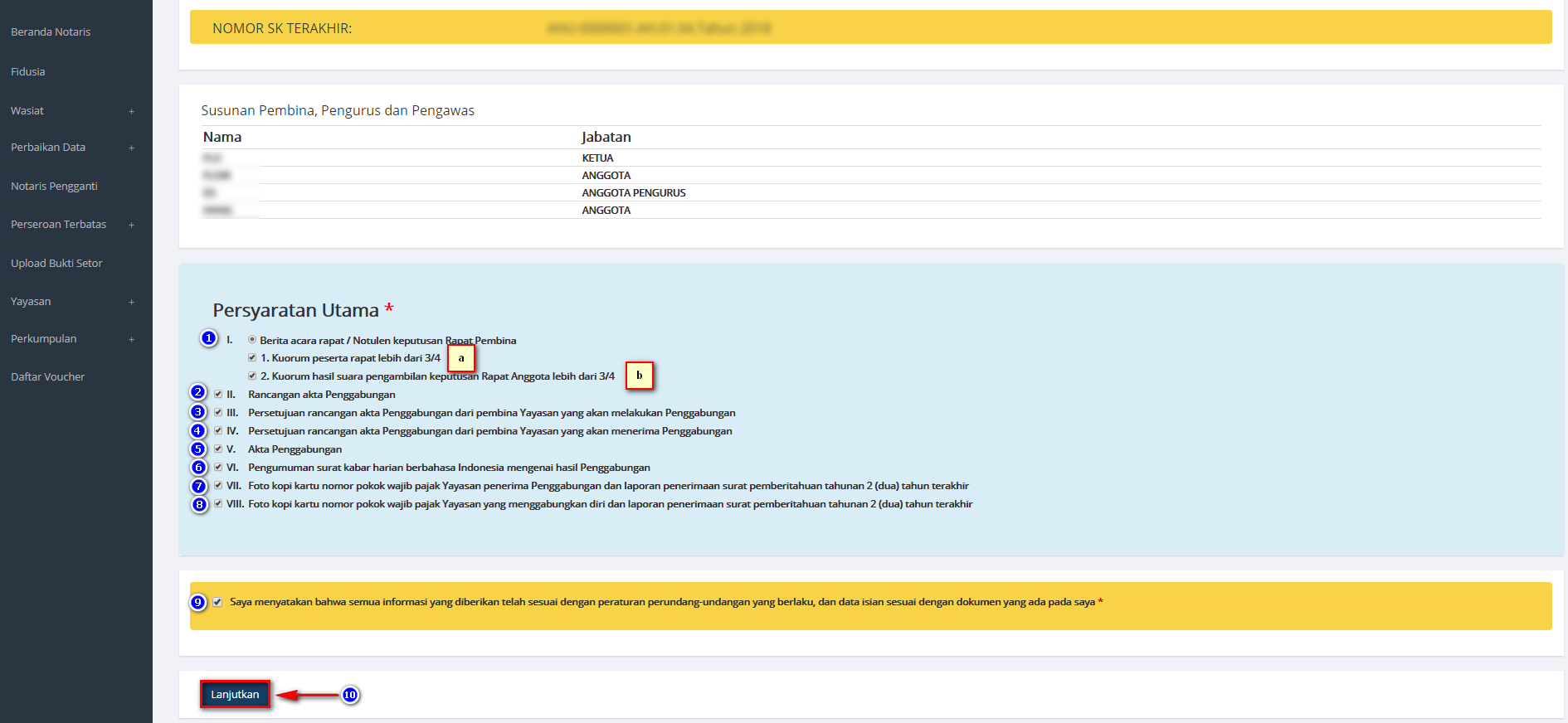Toggle the Pengumuman surat kabar harian checkbox

tap(218, 468)
